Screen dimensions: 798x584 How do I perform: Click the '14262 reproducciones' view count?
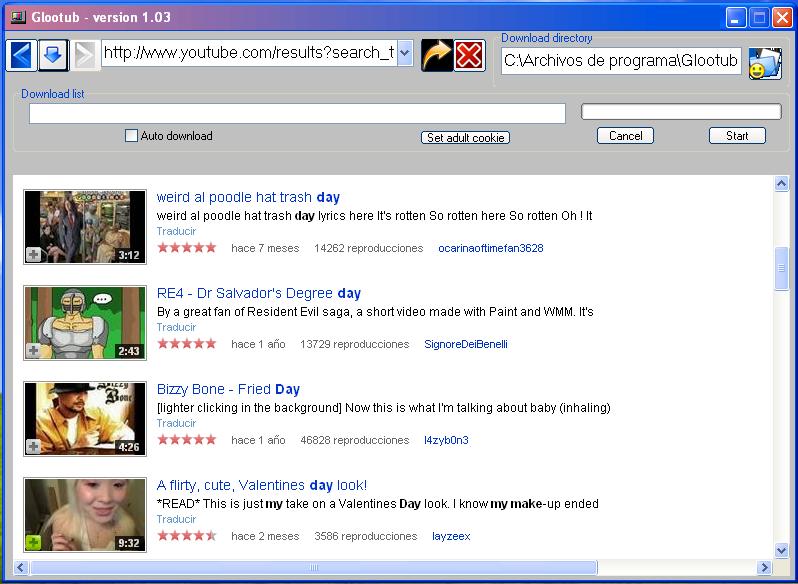coord(368,248)
